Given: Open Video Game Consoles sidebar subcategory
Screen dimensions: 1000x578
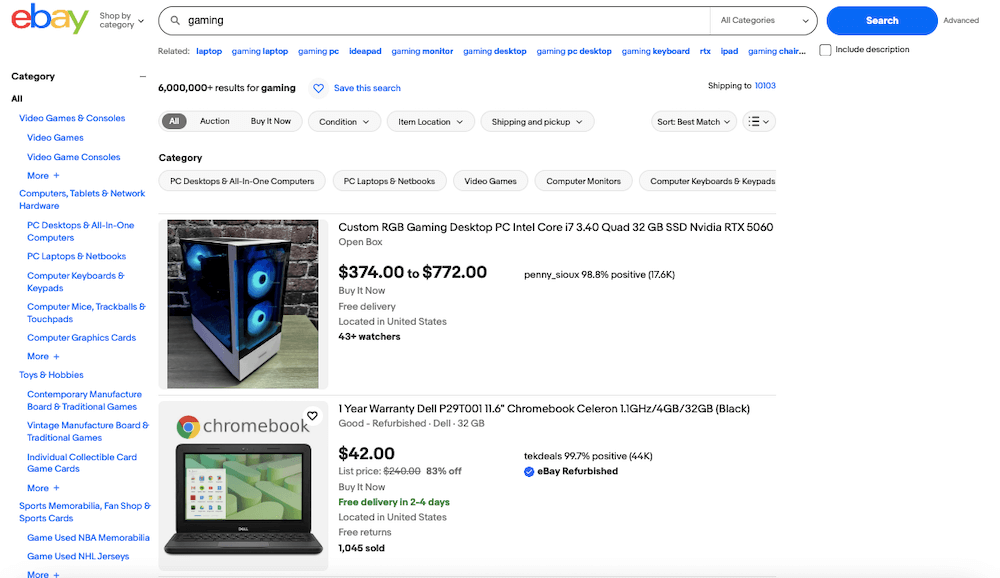Looking at the screenshot, I should pos(73,157).
